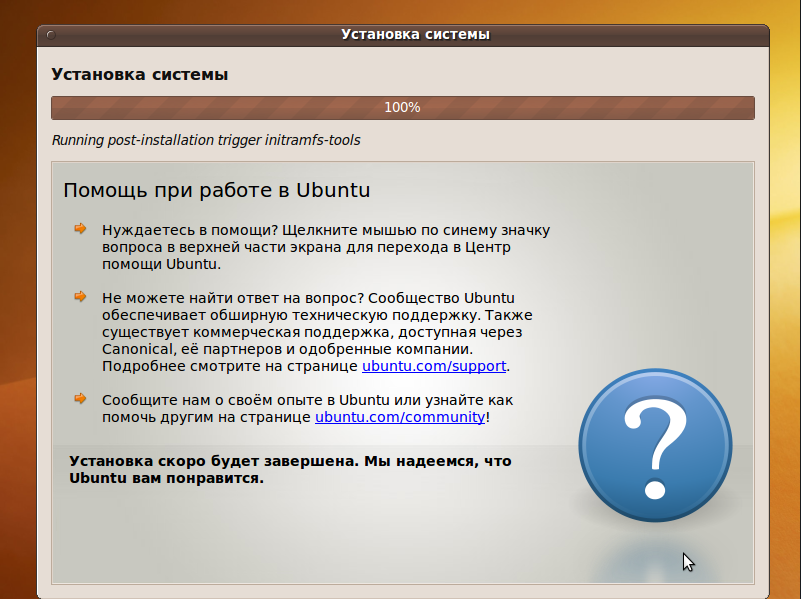This screenshot has width=801, height=599.
Task: Click the 'Нуждаетесь в помощи?' paragraph
Action: 326,247
